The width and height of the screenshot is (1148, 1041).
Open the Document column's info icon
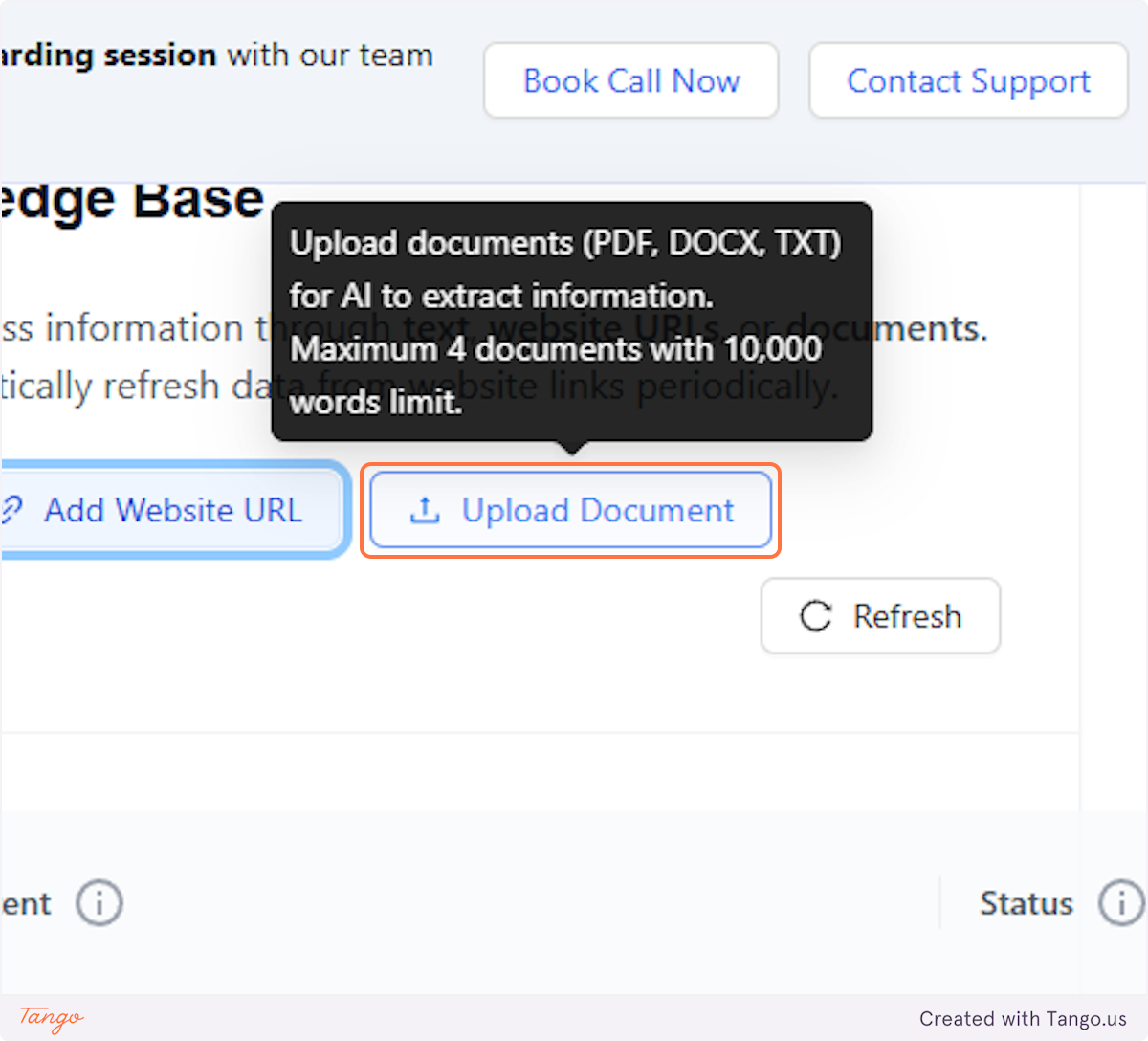pyautogui.click(x=99, y=902)
